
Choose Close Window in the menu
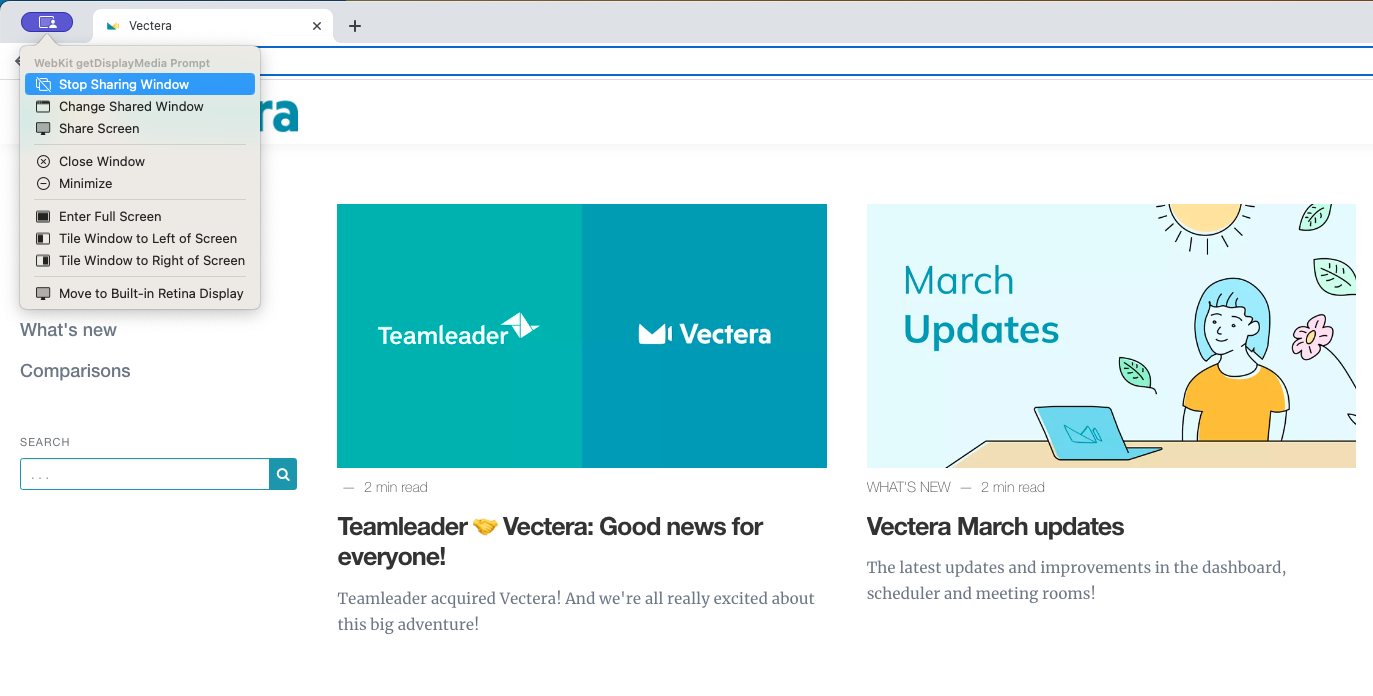[140, 162]
